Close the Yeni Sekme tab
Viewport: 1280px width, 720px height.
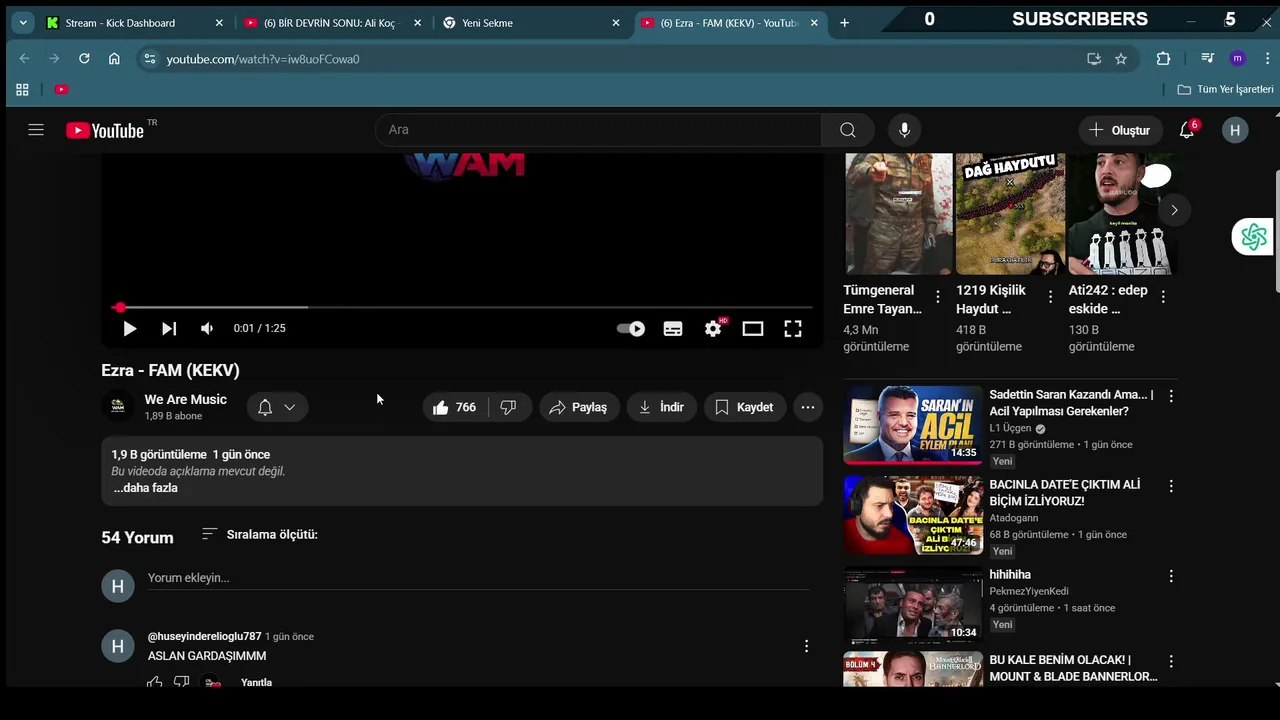(x=616, y=23)
